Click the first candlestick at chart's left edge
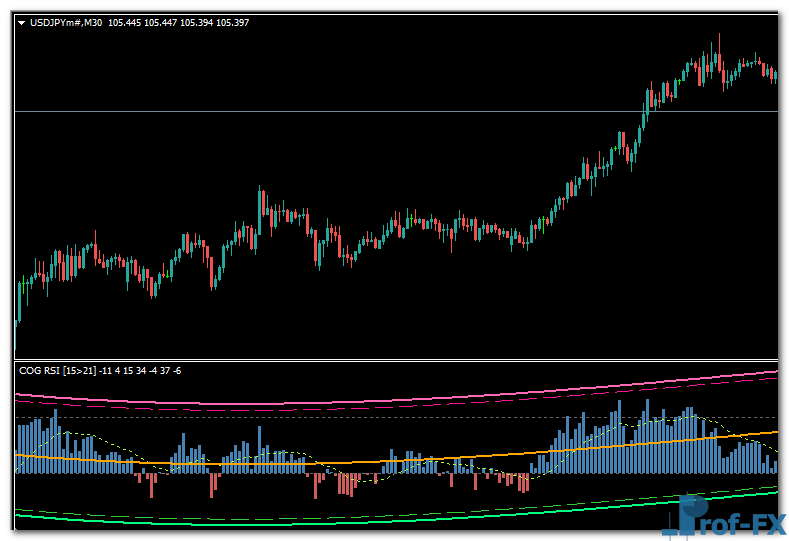The width and height of the screenshot is (789, 541). coord(19,300)
